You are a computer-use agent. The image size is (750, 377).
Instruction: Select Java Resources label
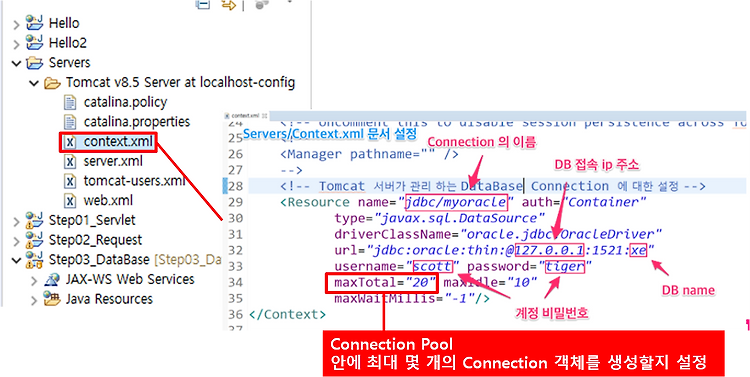pos(109,299)
